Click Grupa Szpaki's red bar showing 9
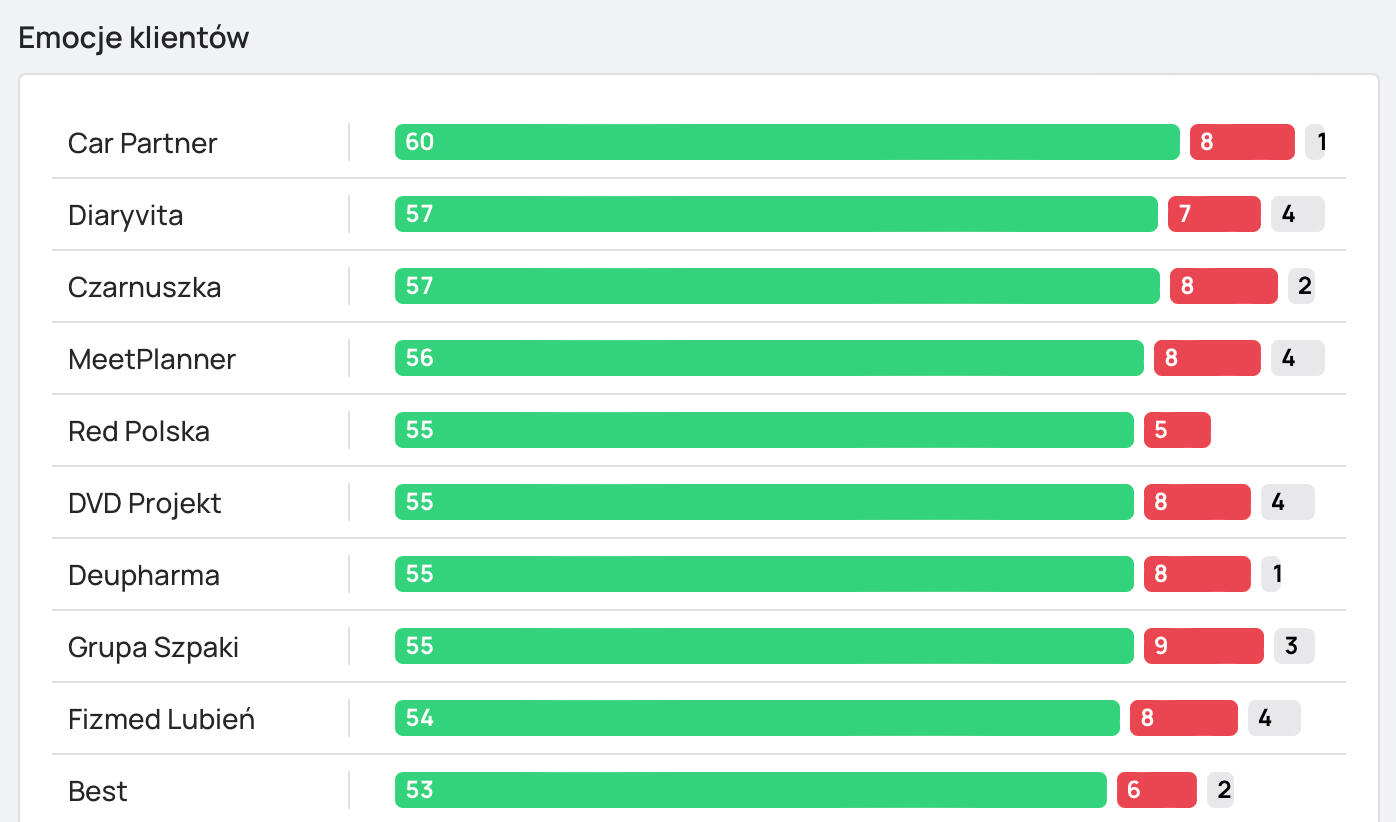This screenshot has width=1396, height=822. pos(1203,646)
